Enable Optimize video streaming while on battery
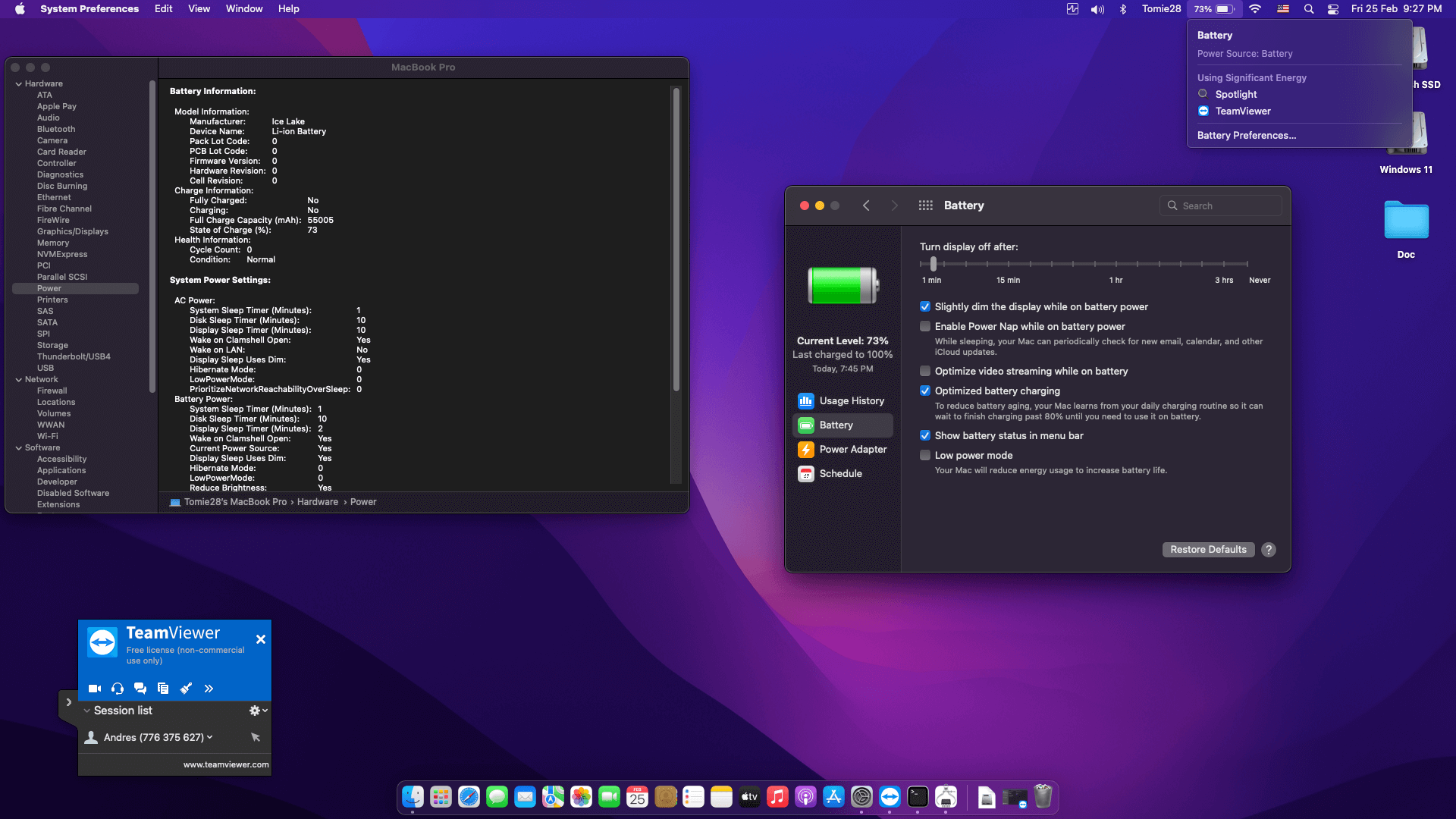 click(925, 371)
